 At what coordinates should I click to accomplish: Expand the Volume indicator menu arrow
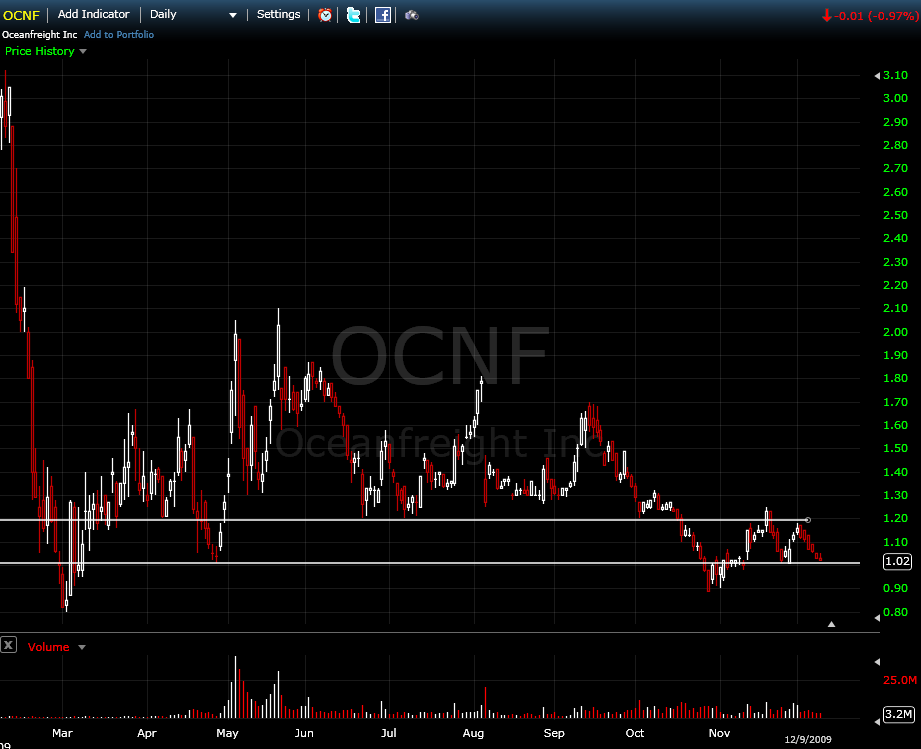pos(82,647)
